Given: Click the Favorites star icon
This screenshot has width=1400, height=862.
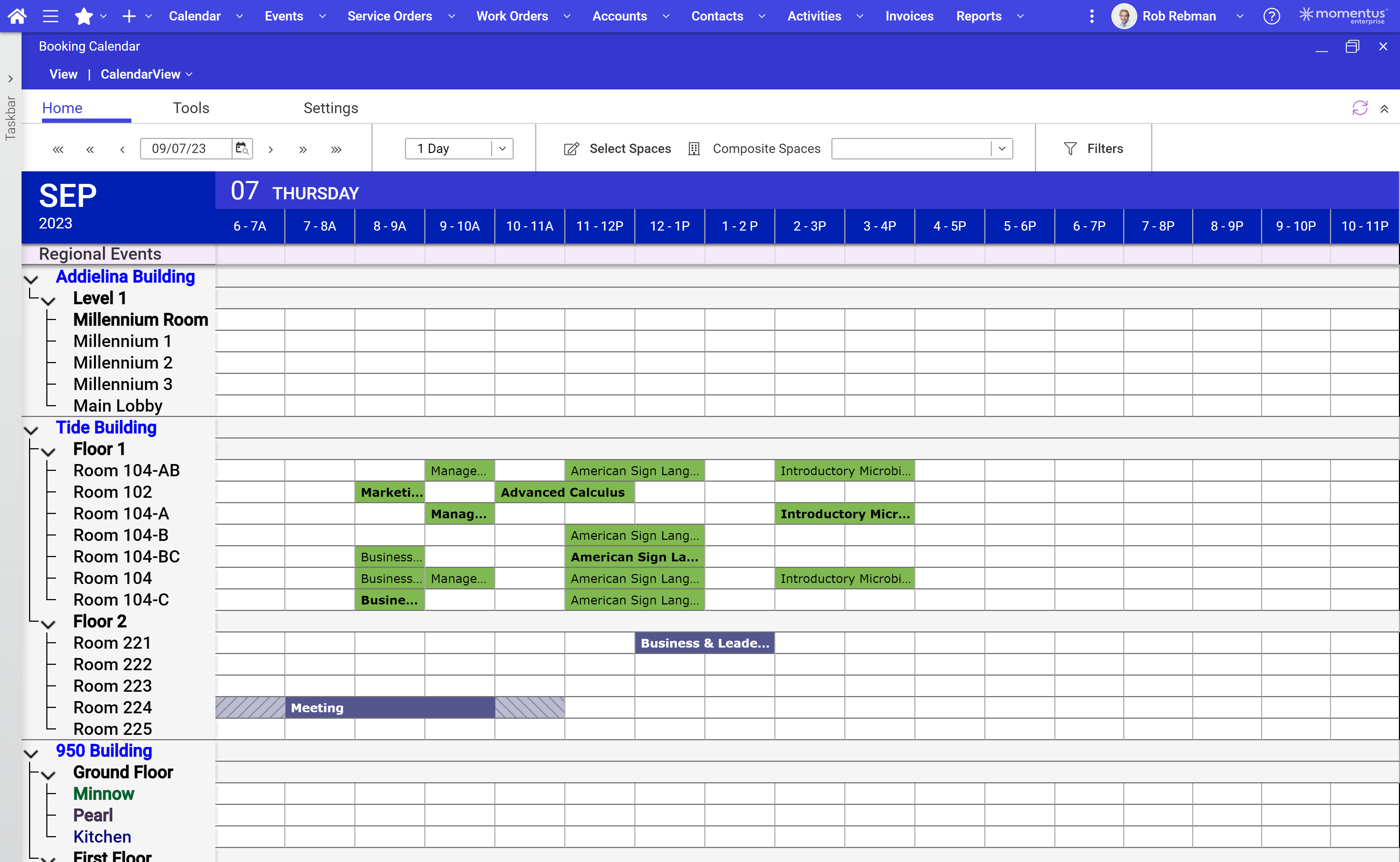Looking at the screenshot, I should [x=83, y=16].
